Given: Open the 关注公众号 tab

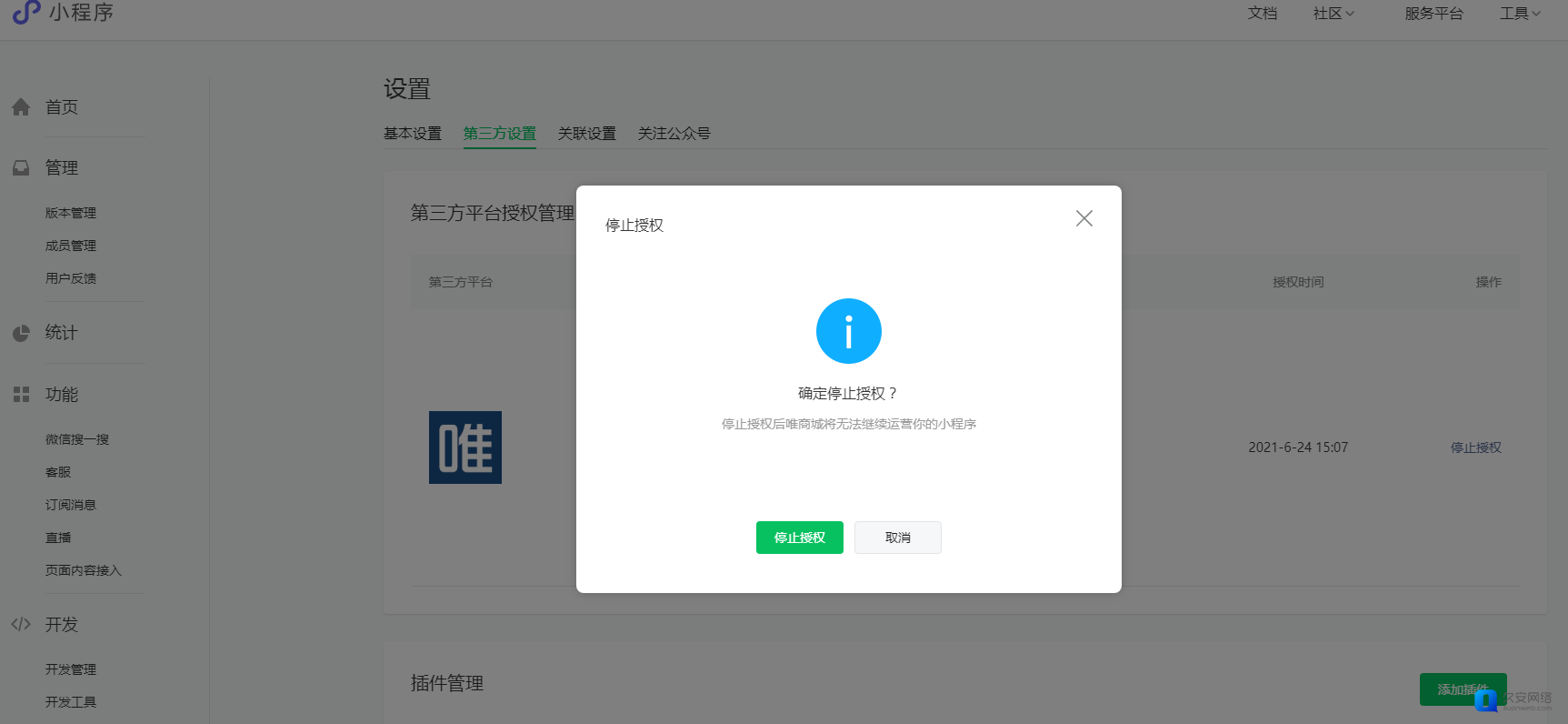Looking at the screenshot, I should [674, 134].
